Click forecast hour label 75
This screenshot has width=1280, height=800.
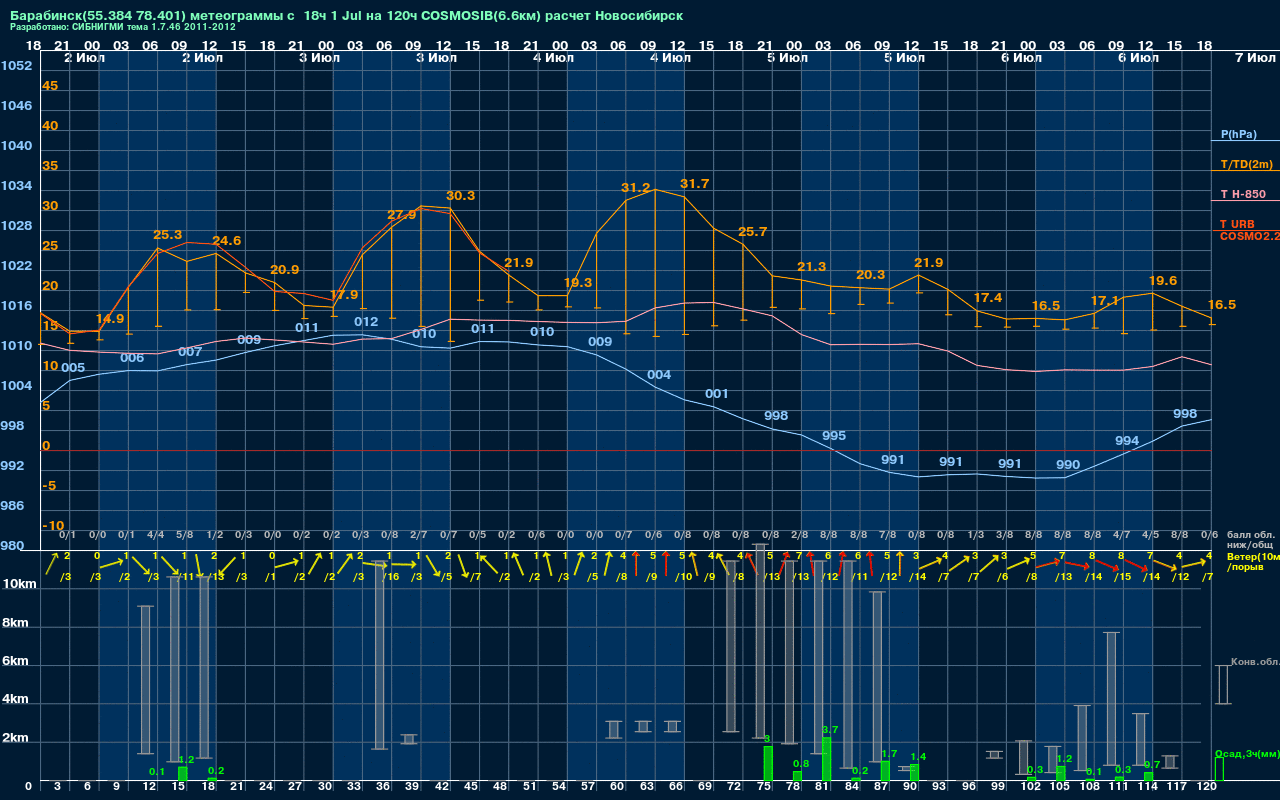click(764, 788)
